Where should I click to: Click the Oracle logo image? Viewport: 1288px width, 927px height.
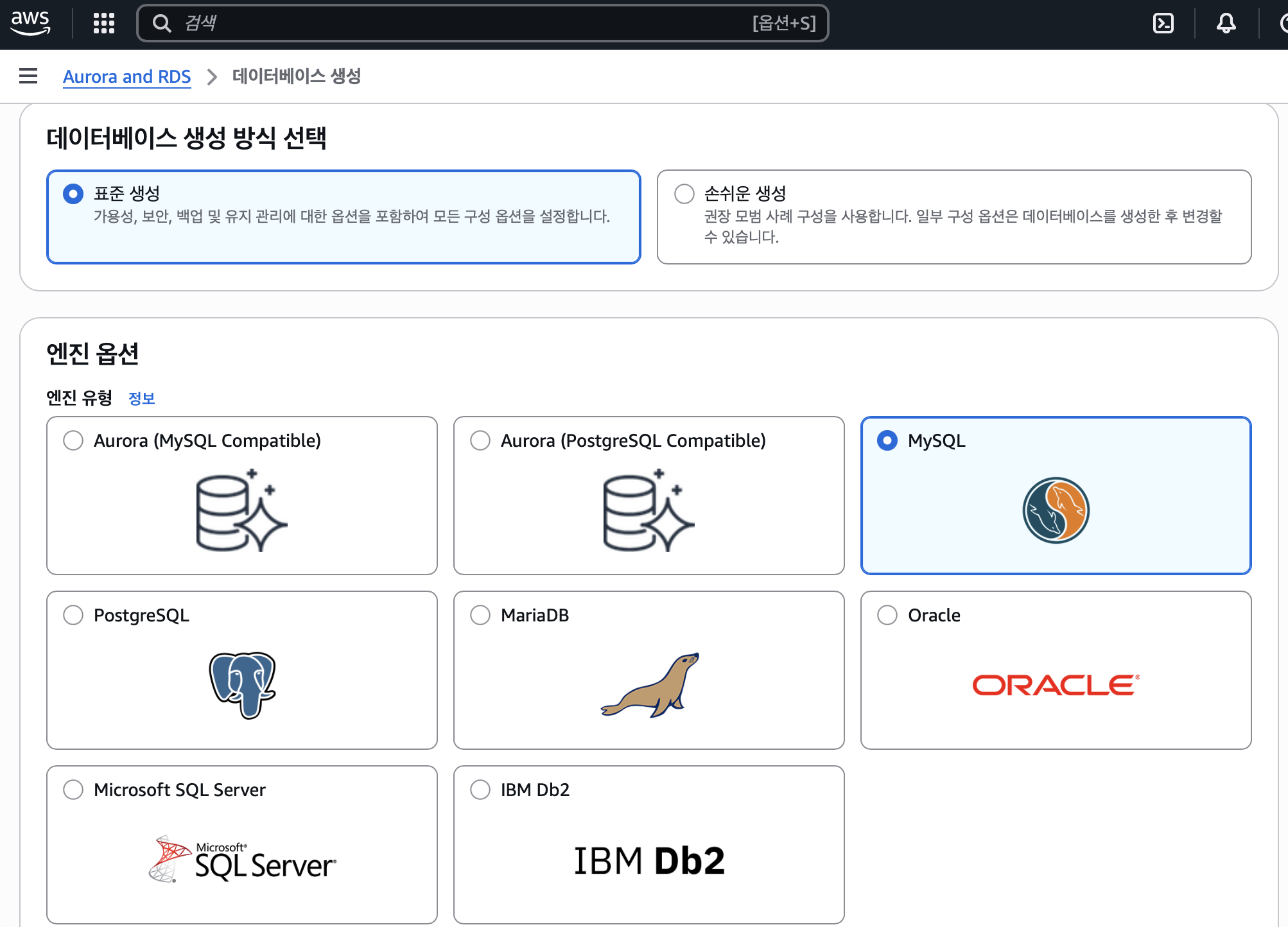click(x=1056, y=685)
